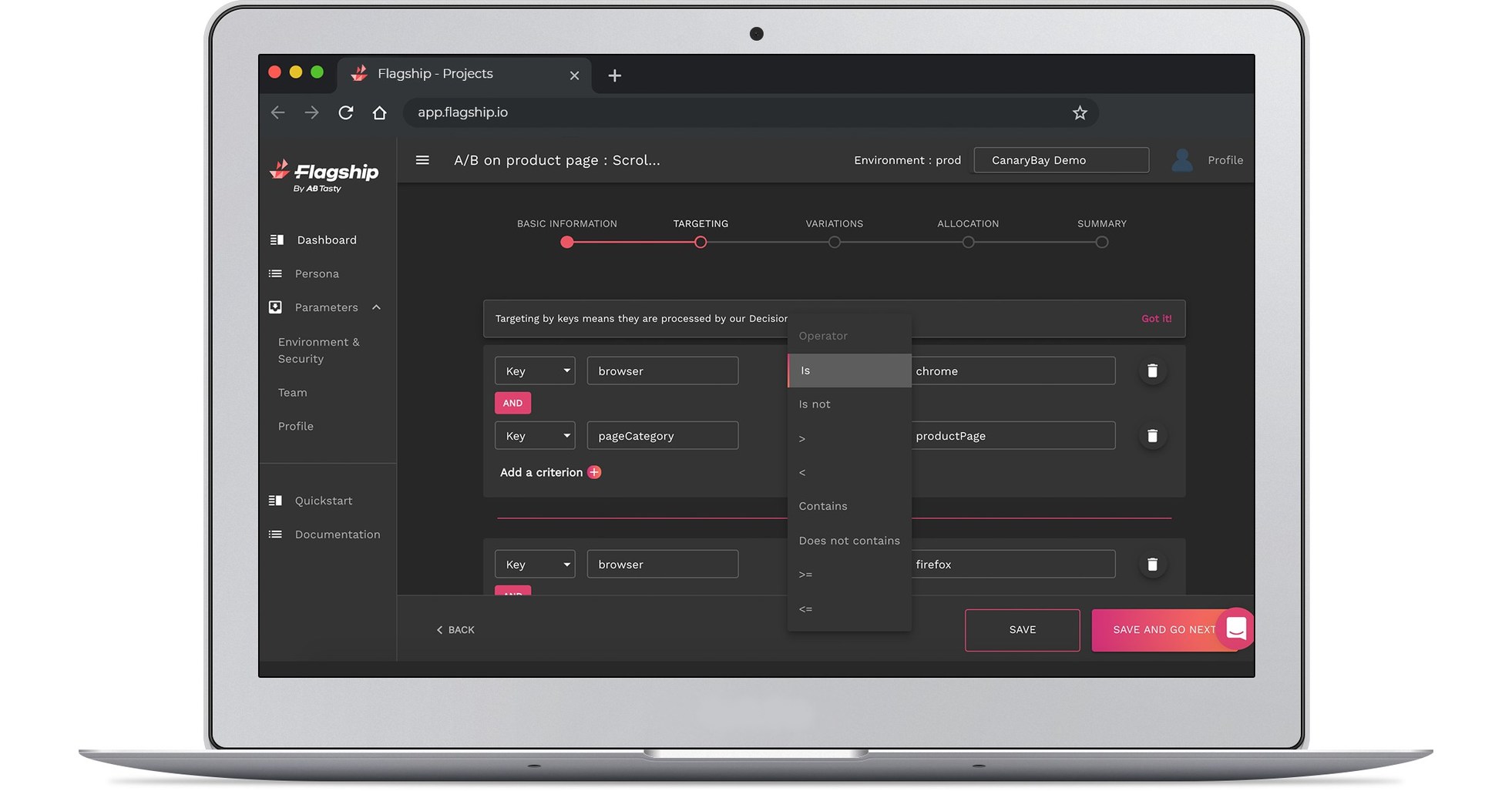Edit the 'firefox' value input field
The height and width of the screenshot is (791, 1512).
pyautogui.click(x=1013, y=564)
